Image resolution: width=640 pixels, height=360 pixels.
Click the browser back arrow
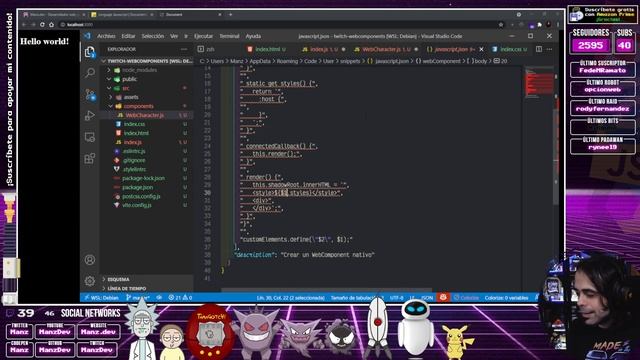(24, 24)
